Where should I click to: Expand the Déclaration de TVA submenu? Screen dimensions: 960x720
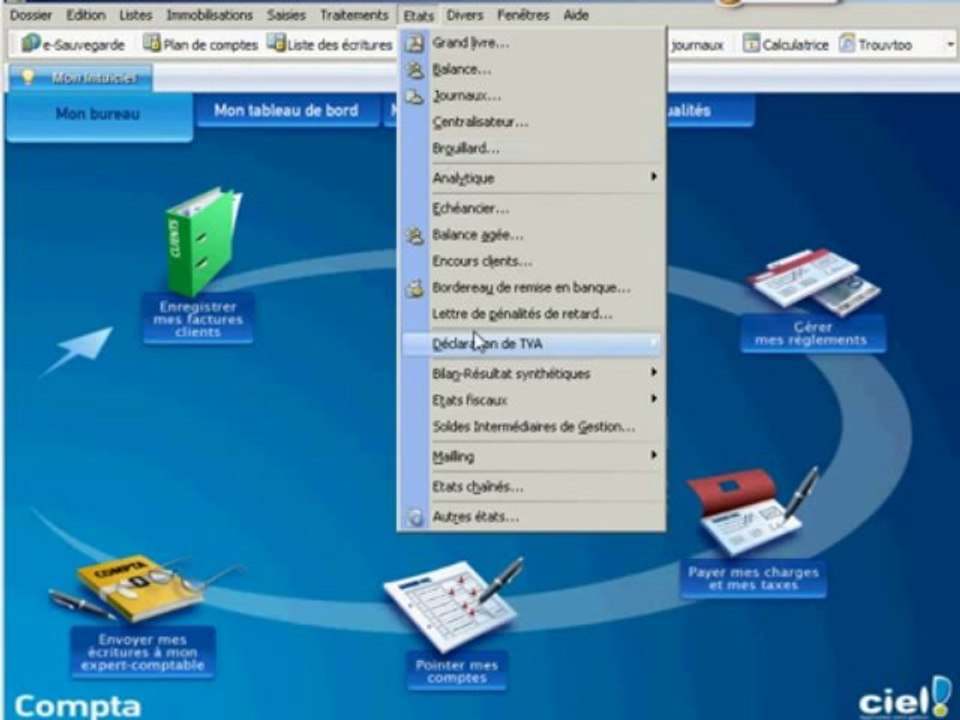click(x=531, y=343)
